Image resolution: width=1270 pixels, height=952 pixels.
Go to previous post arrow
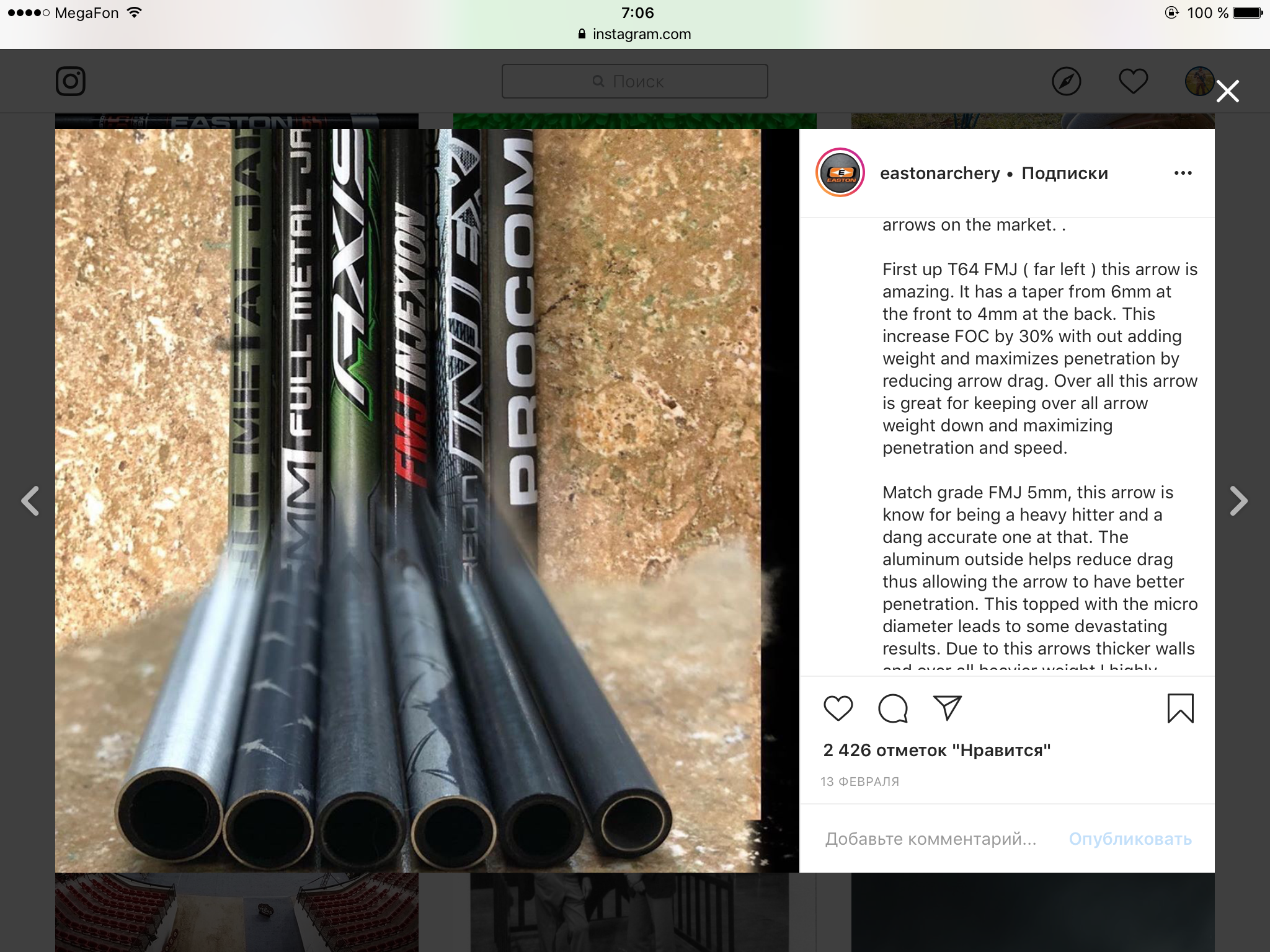(x=30, y=501)
